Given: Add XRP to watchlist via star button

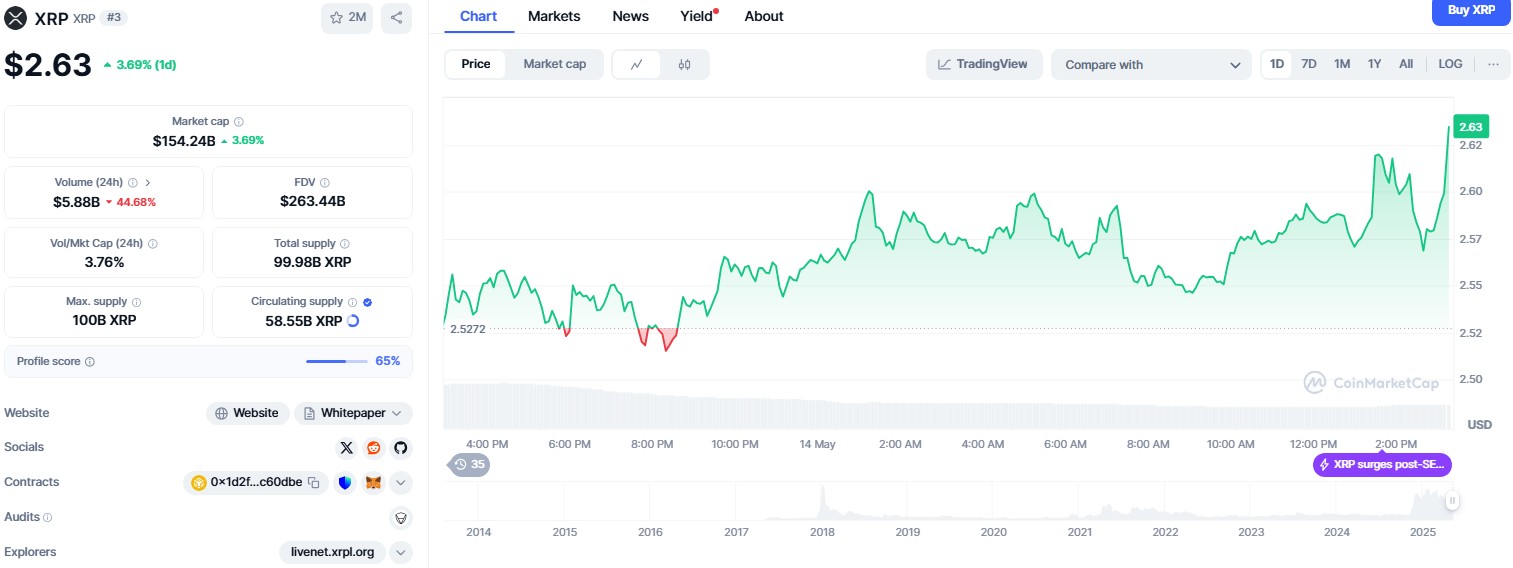Looking at the screenshot, I should tap(347, 18).
